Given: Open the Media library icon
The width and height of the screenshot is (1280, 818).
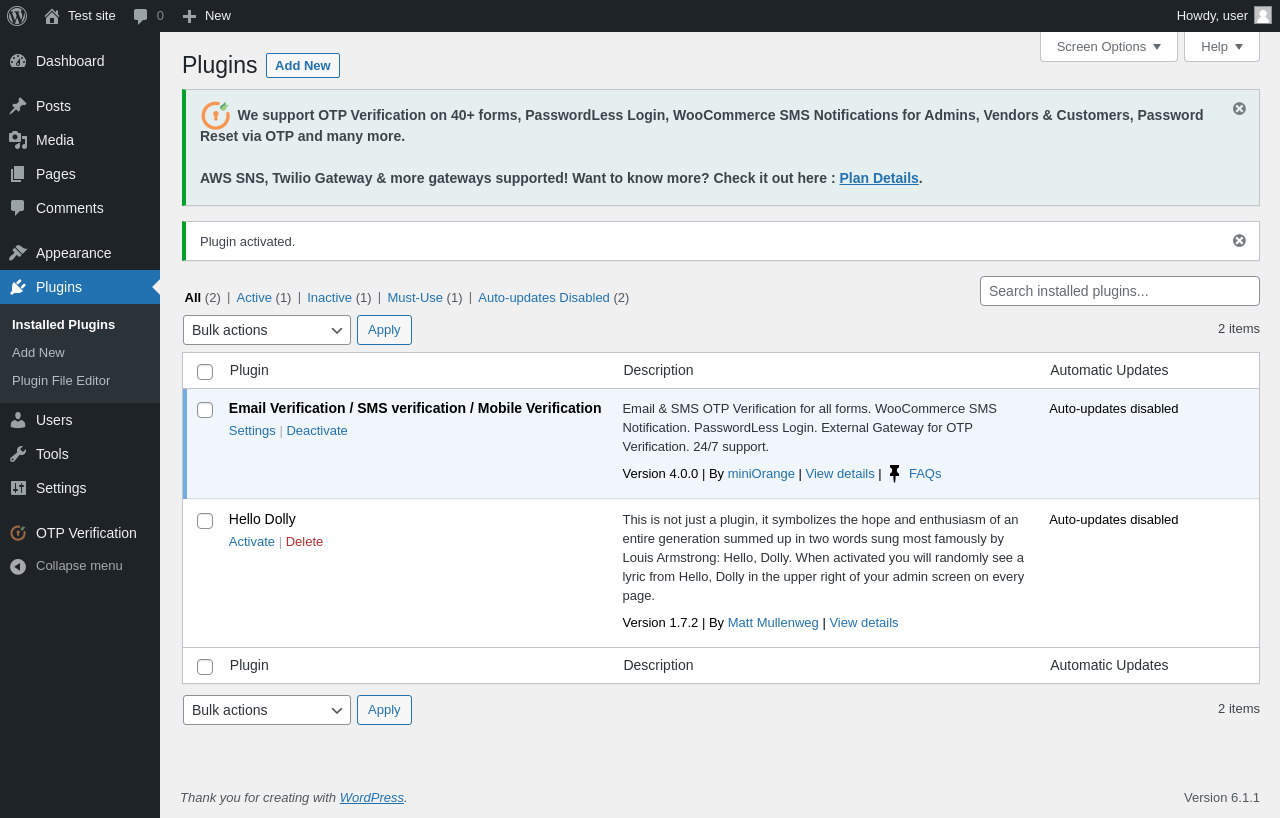Looking at the screenshot, I should pos(18,140).
